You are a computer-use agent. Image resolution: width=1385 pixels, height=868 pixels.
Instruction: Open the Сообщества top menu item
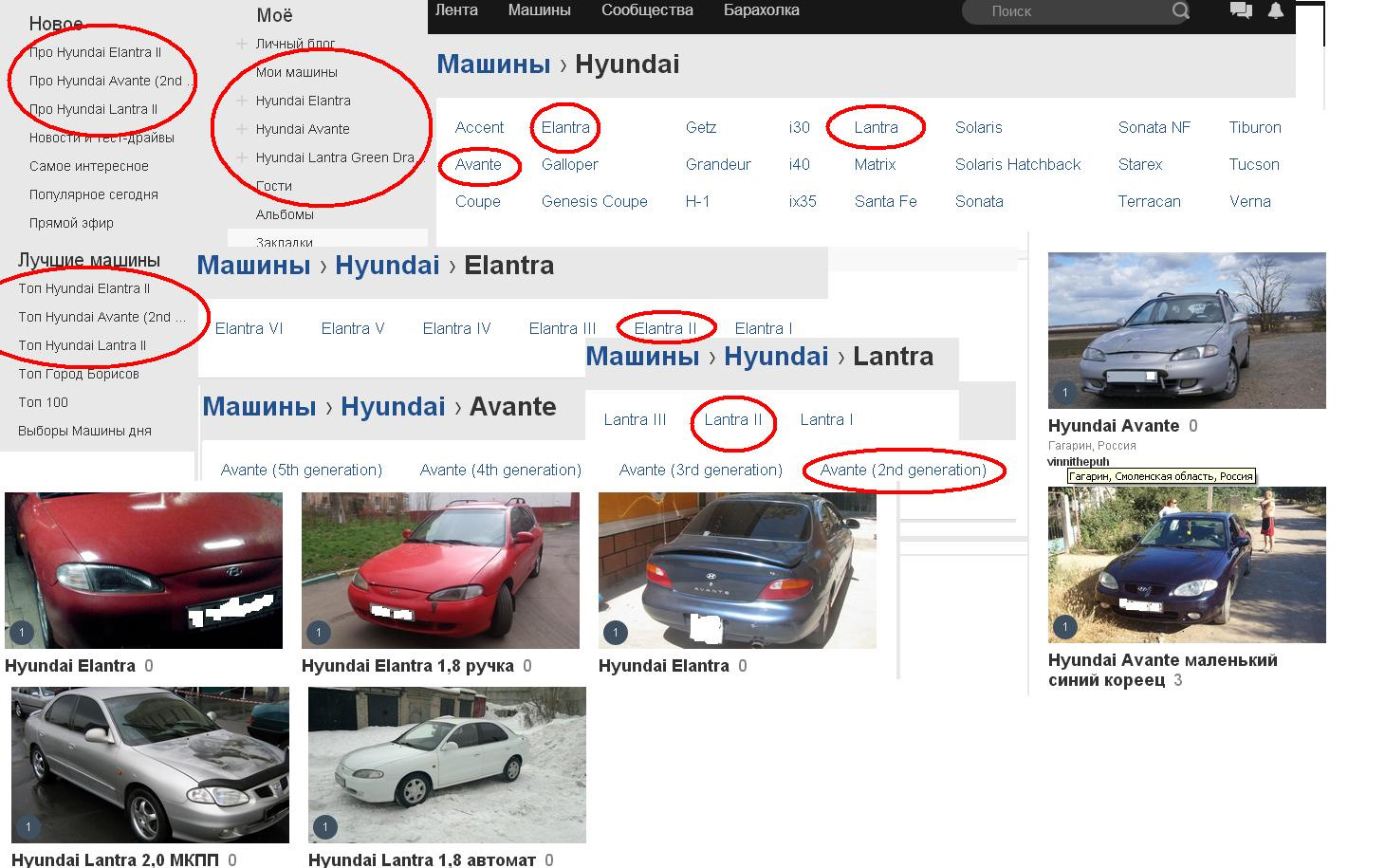point(647,10)
